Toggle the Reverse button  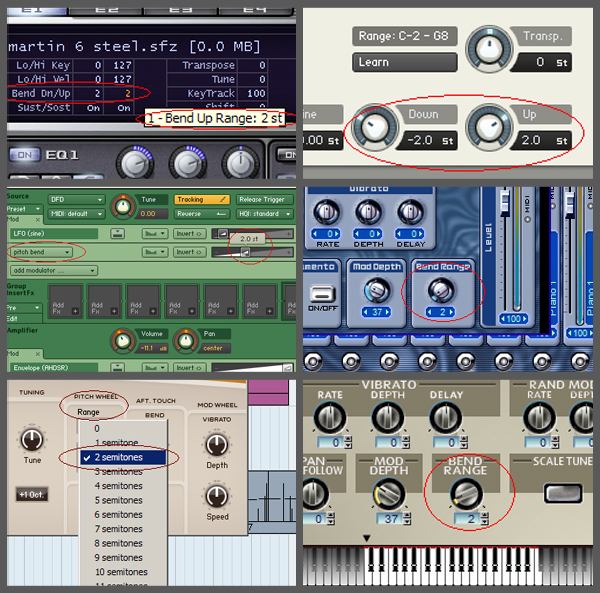pyautogui.click(x=202, y=214)
